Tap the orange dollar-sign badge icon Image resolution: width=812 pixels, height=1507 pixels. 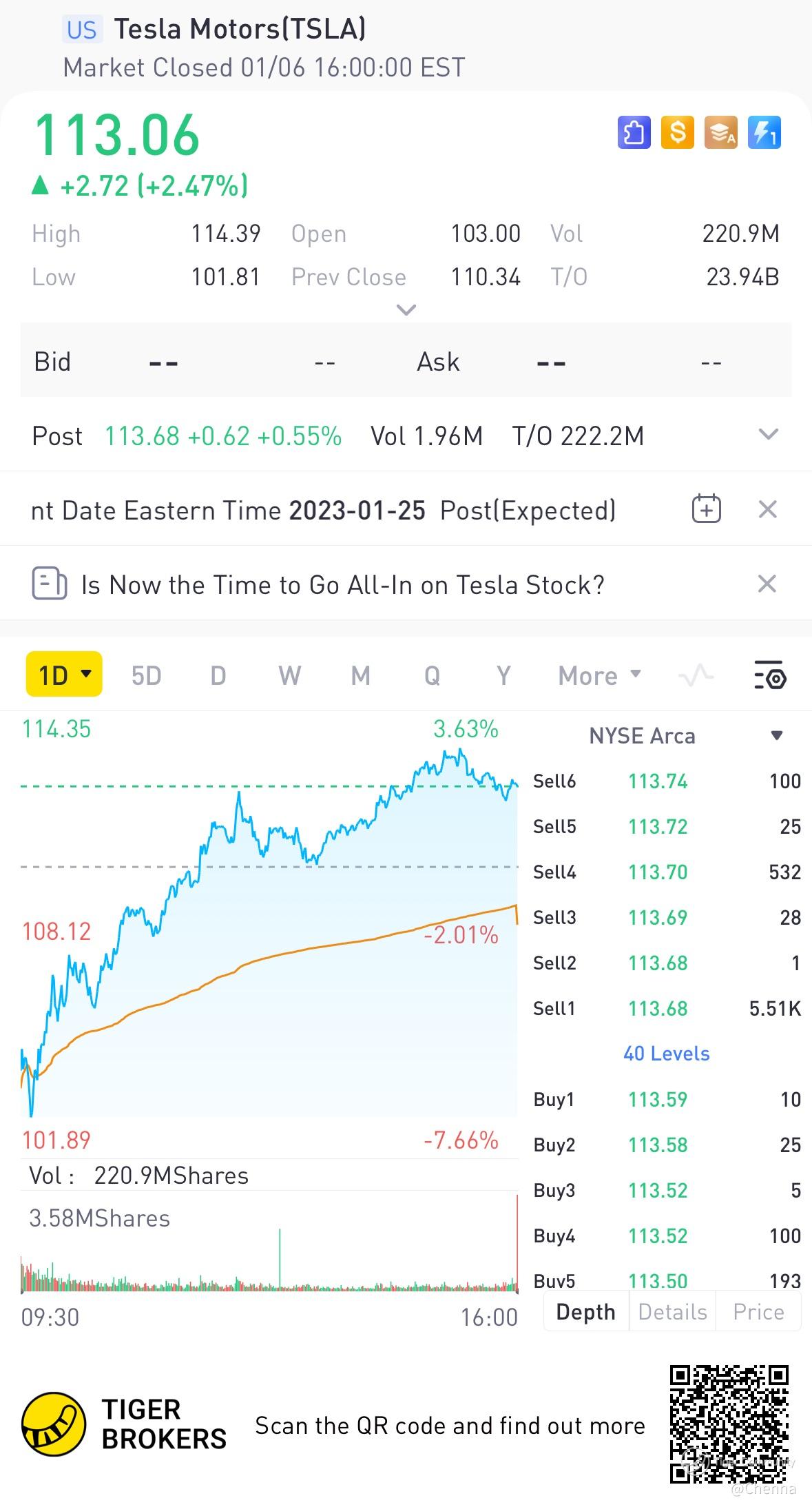tap(677, 132)
